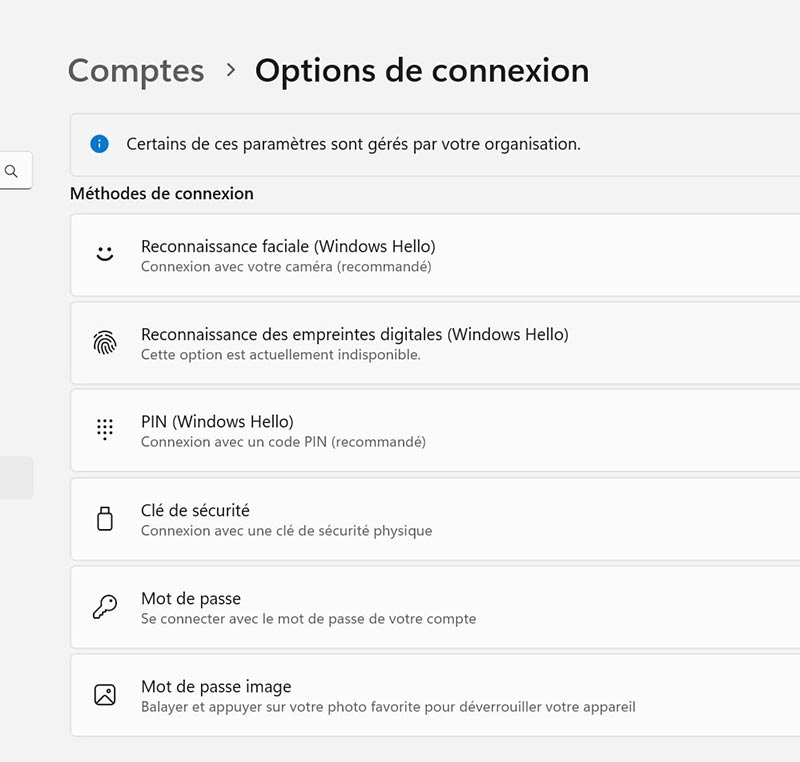This screenshot has width=800, height=762.
Task: Expand the Mot de passe section
Action: 430,607
